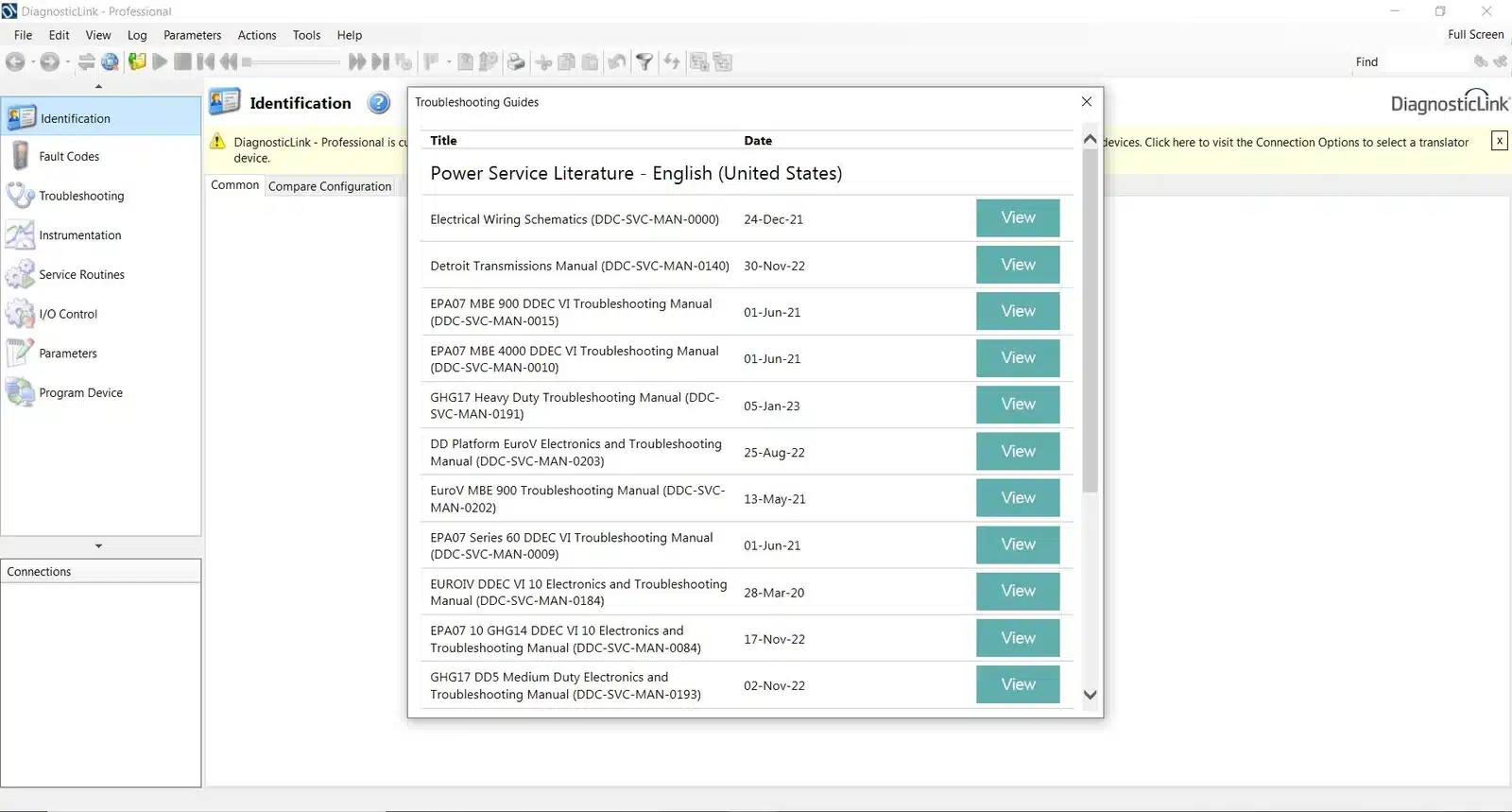Click the globe search toolbar icon
1512x812 pixels.
[x=111, y=62]
